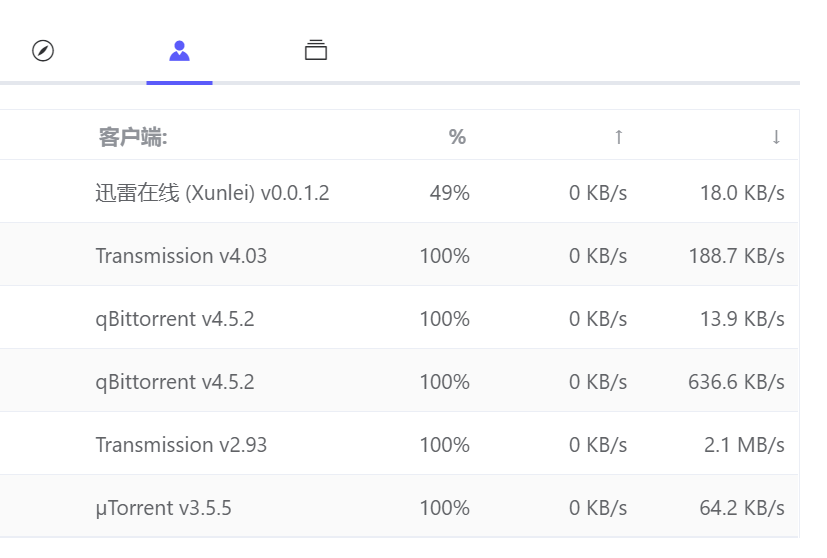Sort peers by percent column header

(x=457, y=137)
